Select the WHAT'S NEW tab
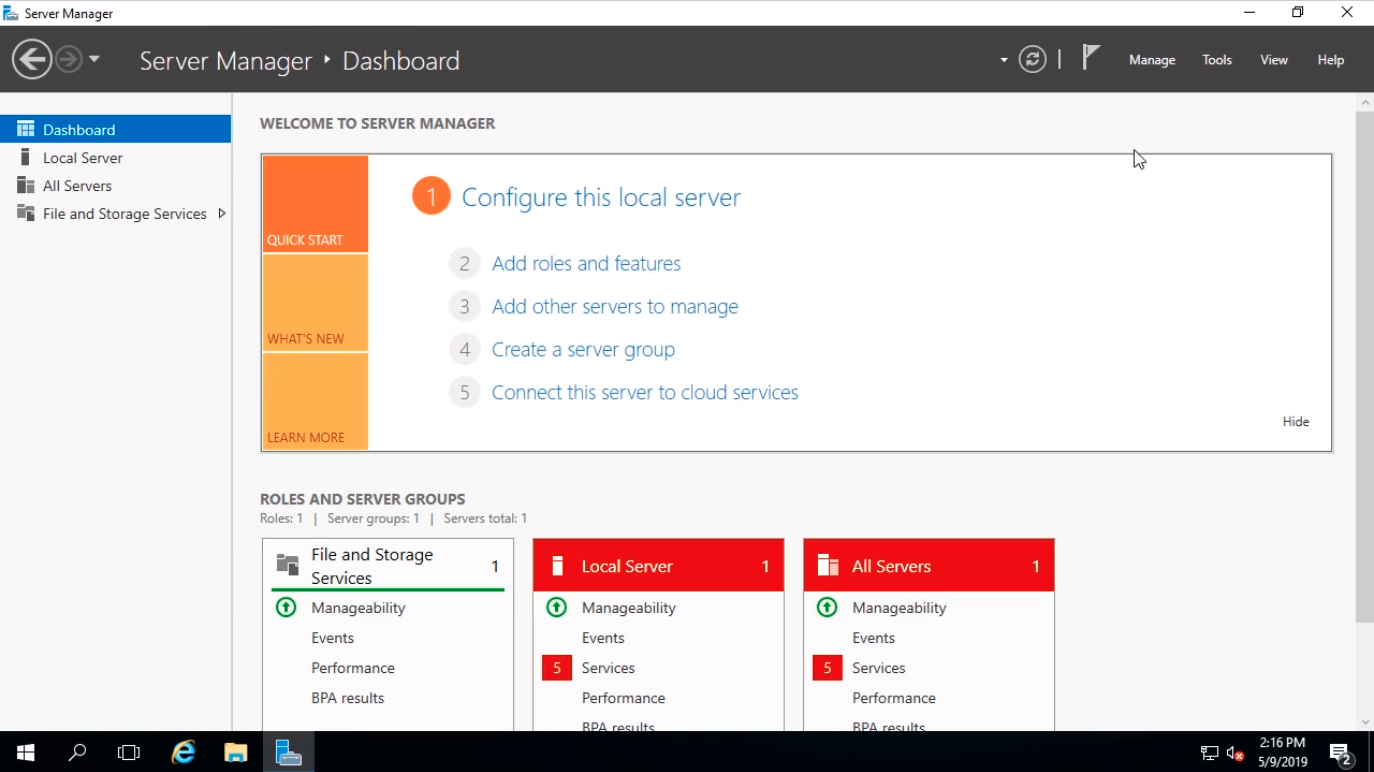1374x772 pixels. [315, 303]
